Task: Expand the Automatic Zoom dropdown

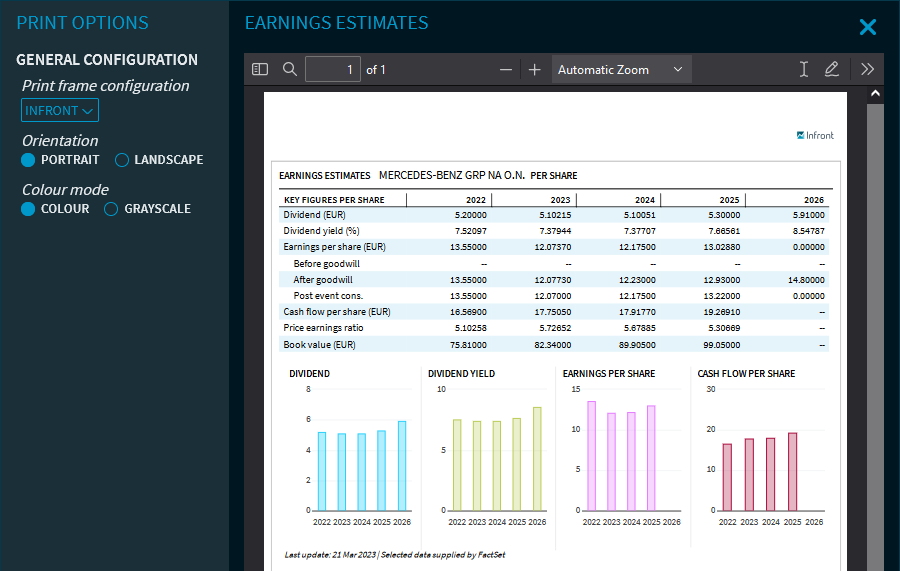Action: pos(620,69)
